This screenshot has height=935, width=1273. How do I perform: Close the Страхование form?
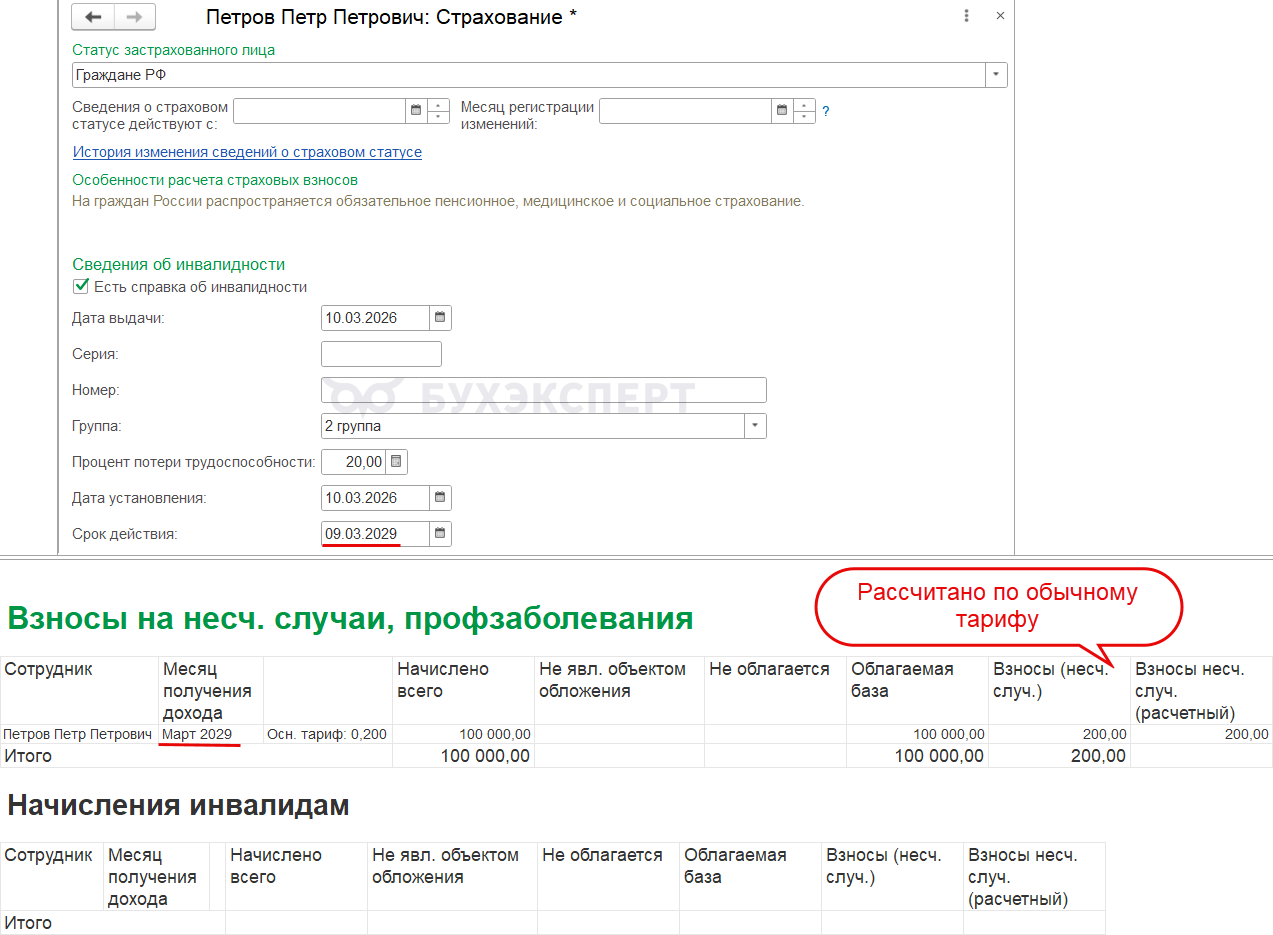pos(1000,16)
